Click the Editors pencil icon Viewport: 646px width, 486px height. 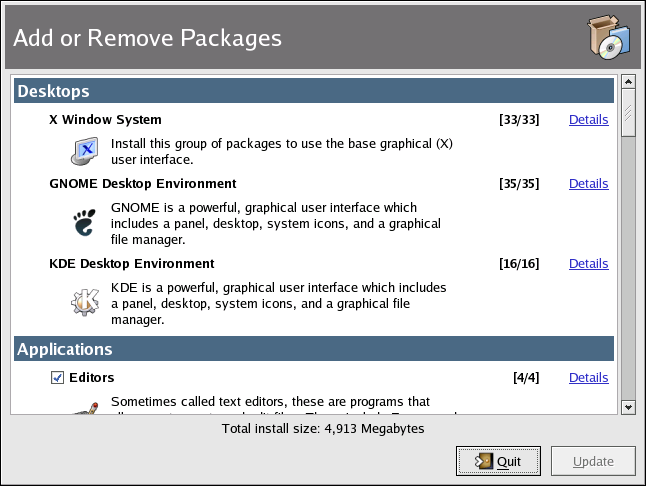pos(85,405)
